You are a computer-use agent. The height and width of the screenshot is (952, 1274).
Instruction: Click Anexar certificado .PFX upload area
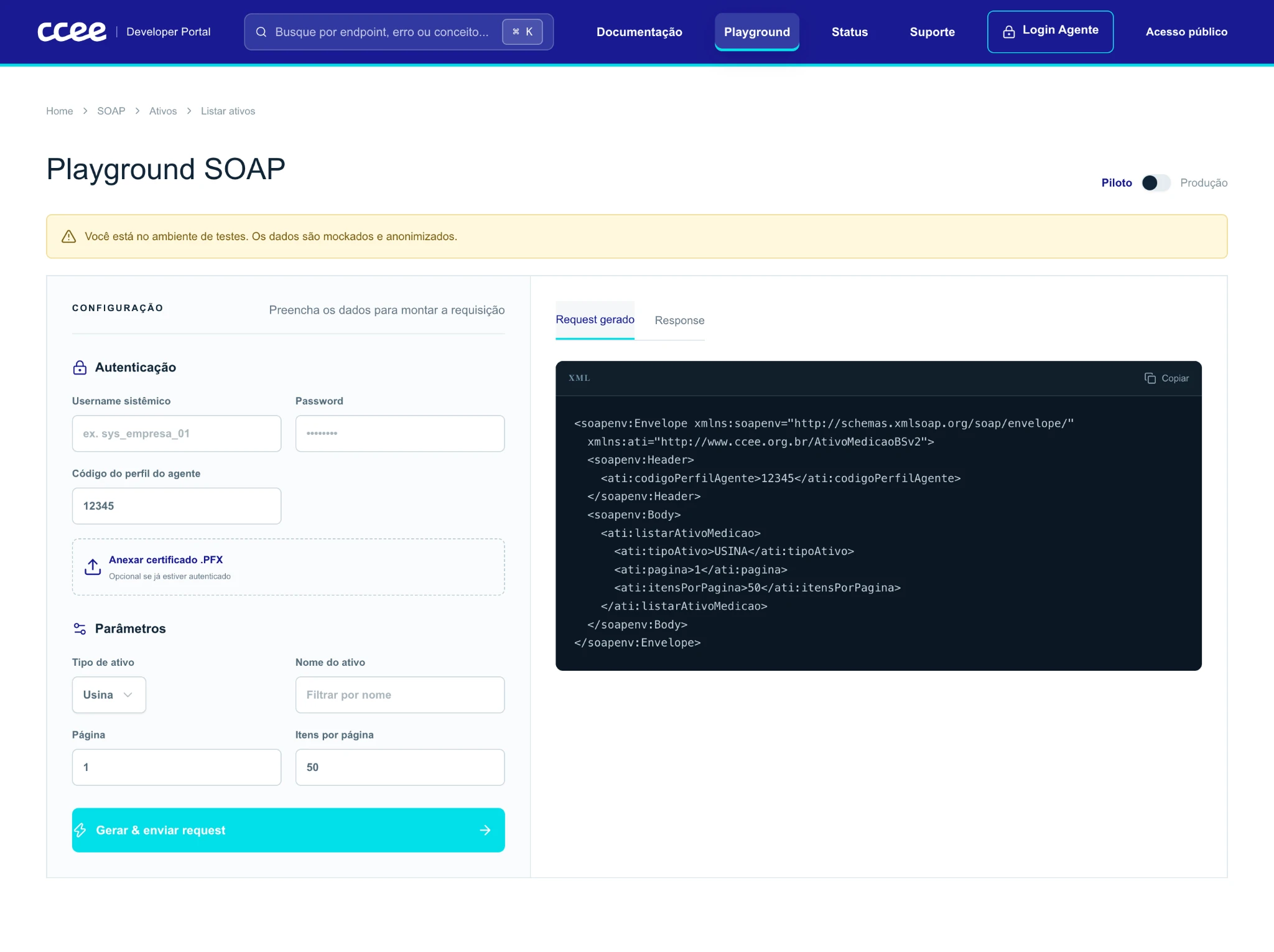click(x=289, y=567)
